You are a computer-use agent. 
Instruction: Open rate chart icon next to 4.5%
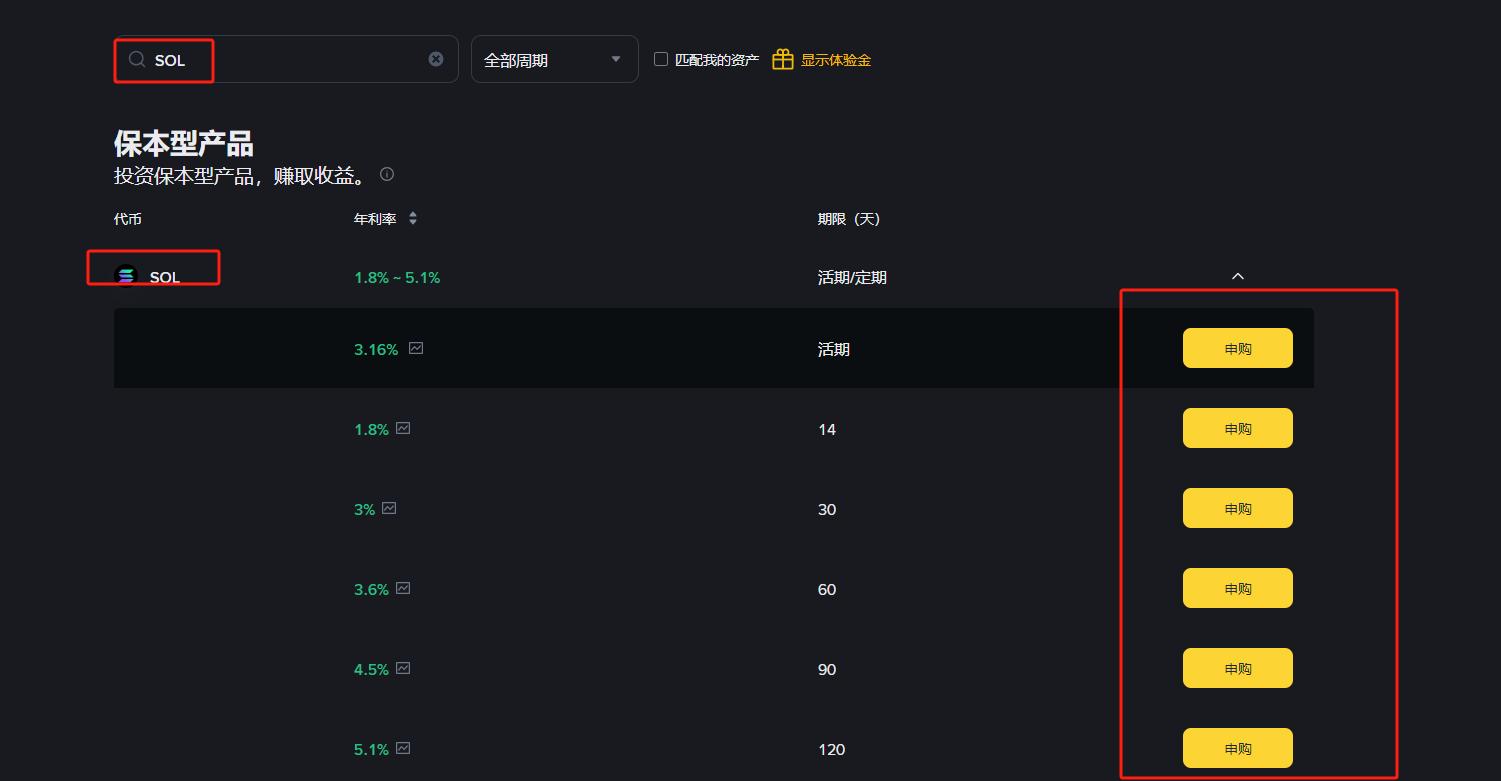(403, 669)
